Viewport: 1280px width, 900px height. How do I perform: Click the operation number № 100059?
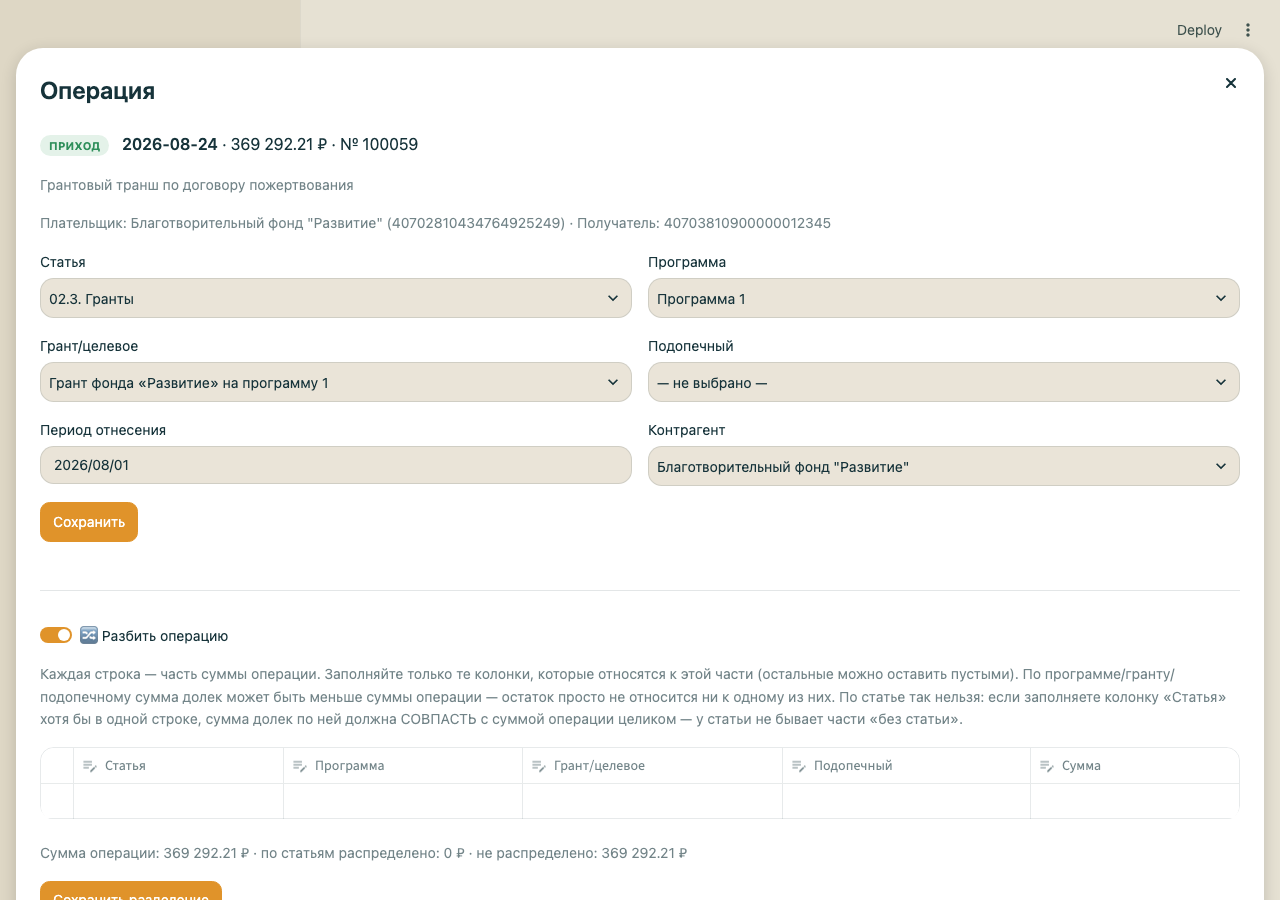[x=379, y=144]
